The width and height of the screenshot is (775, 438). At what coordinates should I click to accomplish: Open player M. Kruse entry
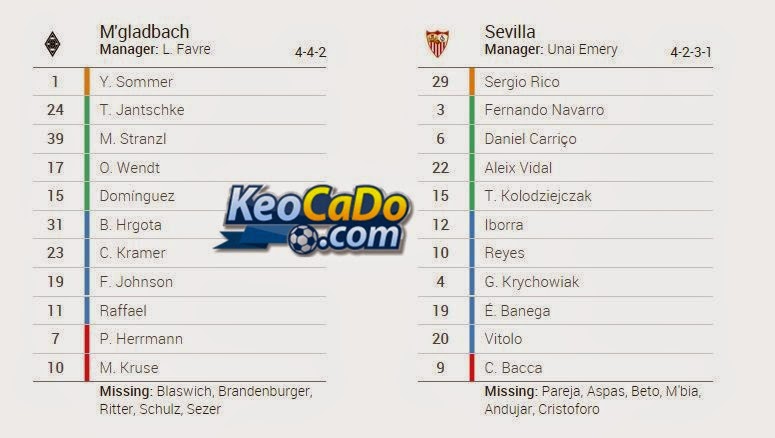129,368
